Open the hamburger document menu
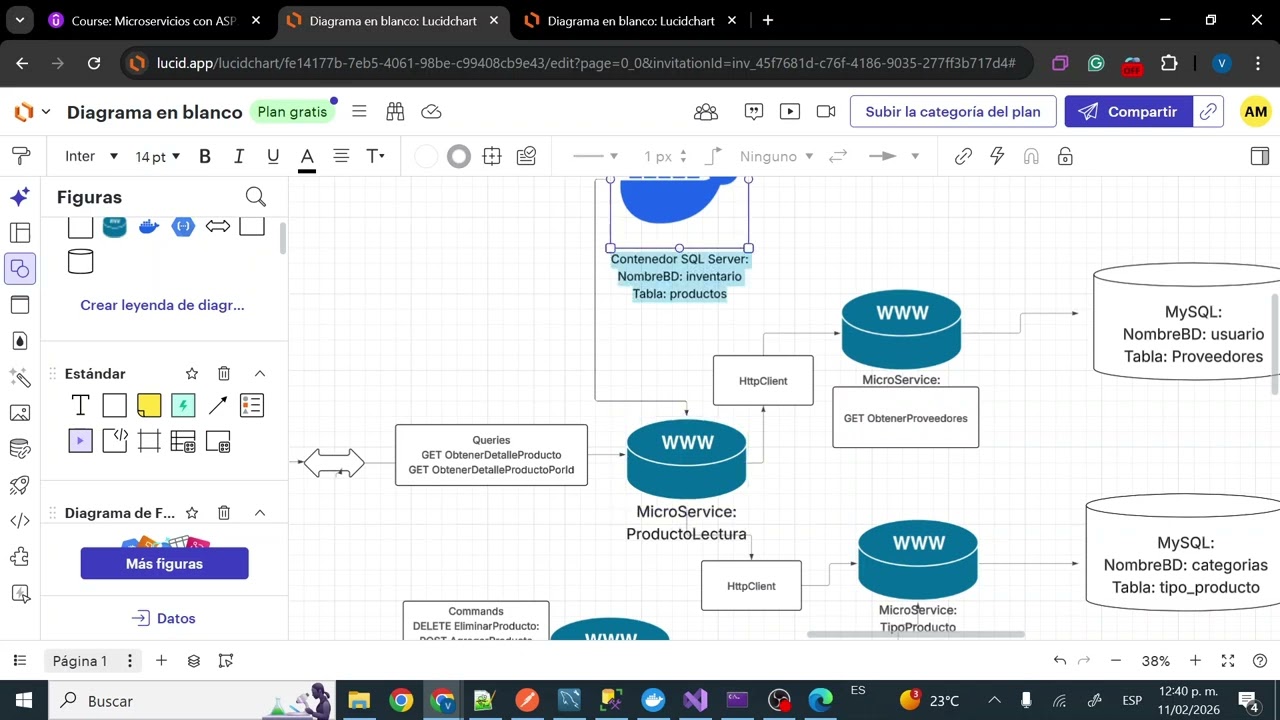 [360, 112]
